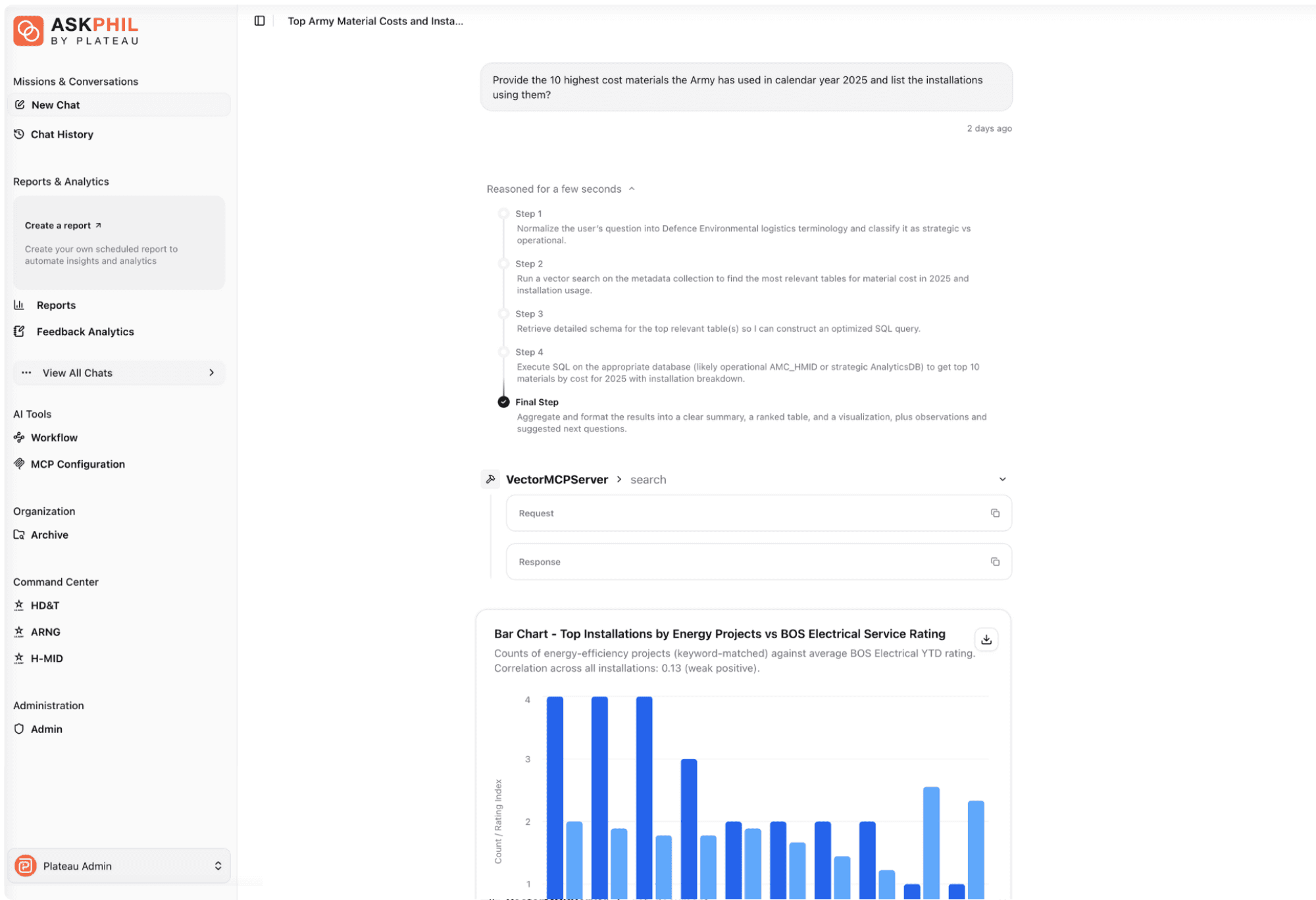Click the VectorMCPServer wrench icon
Screen dimensions: 1316x900
point(490,480)
